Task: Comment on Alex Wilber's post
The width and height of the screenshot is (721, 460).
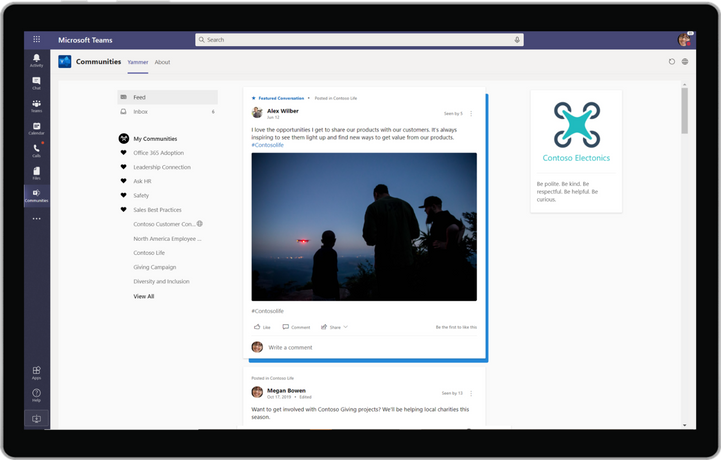Action: click(x=296, y=327)
